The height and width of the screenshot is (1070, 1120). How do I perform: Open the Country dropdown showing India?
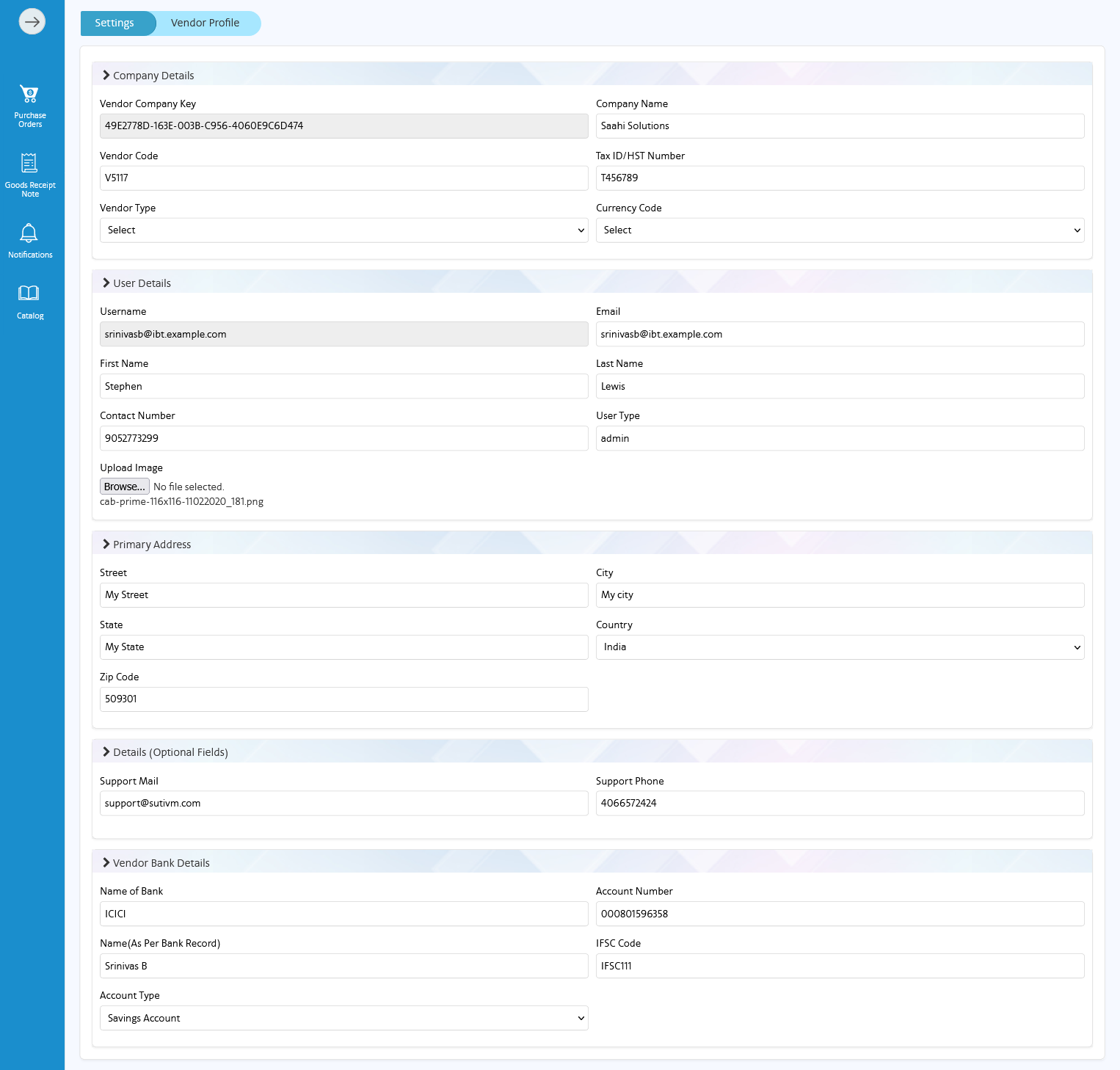(x=840, y=647)
